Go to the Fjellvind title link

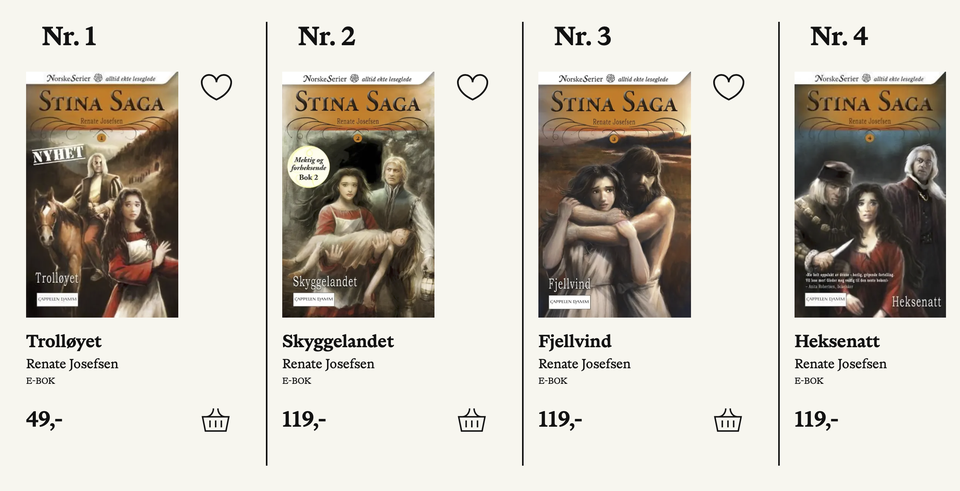(575, 342)
